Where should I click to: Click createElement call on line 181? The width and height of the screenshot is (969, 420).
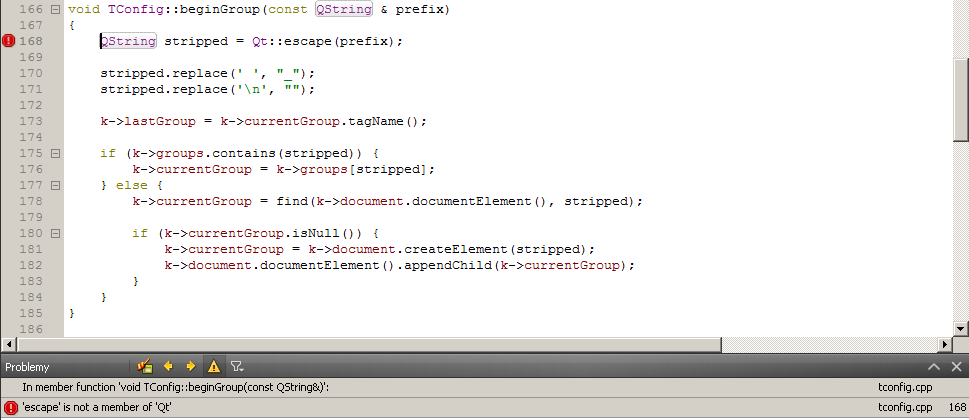pyautogui.click(x=457, y=250)
